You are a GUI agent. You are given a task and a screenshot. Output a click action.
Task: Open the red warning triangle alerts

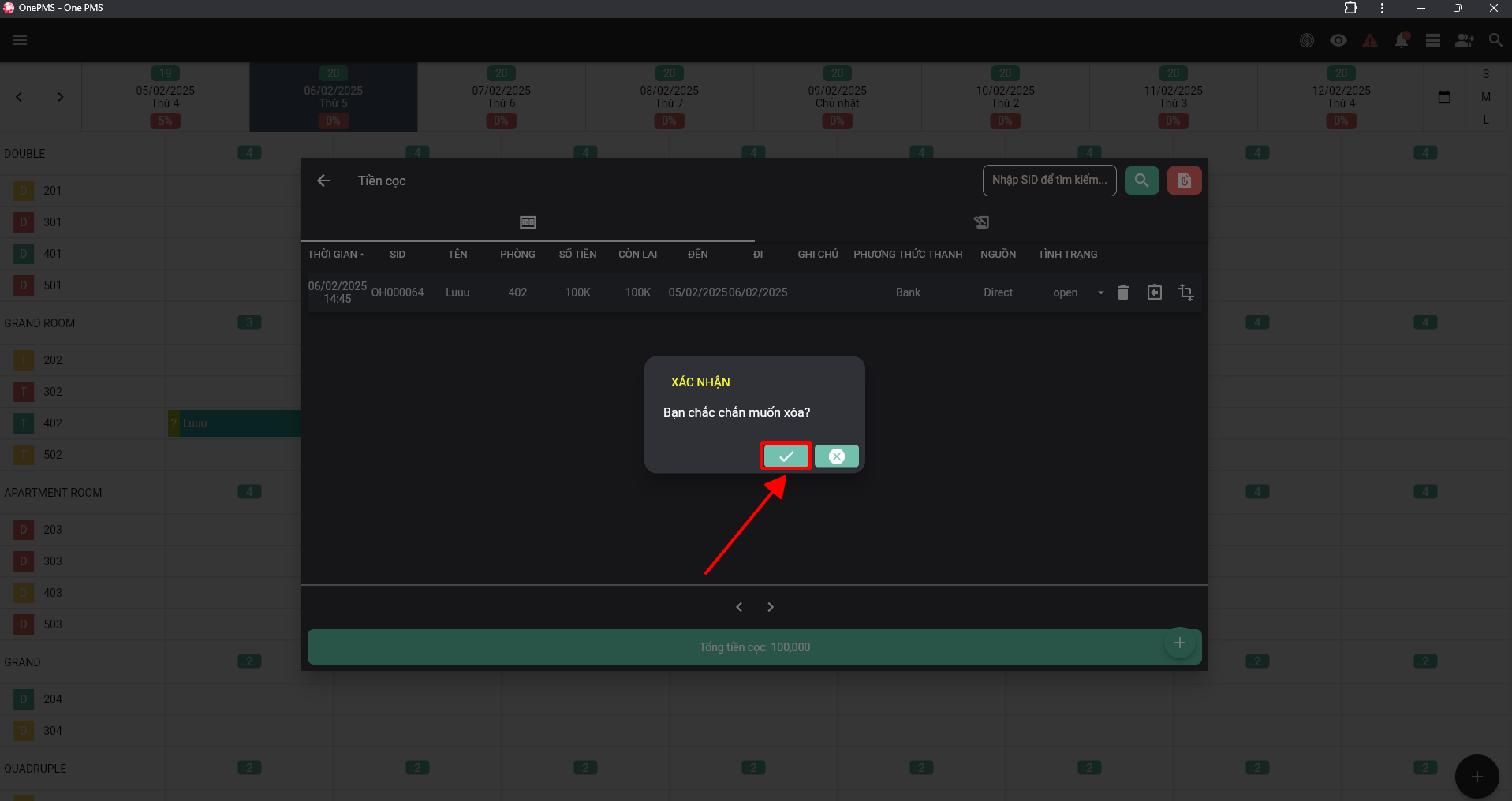(1370, 40)
